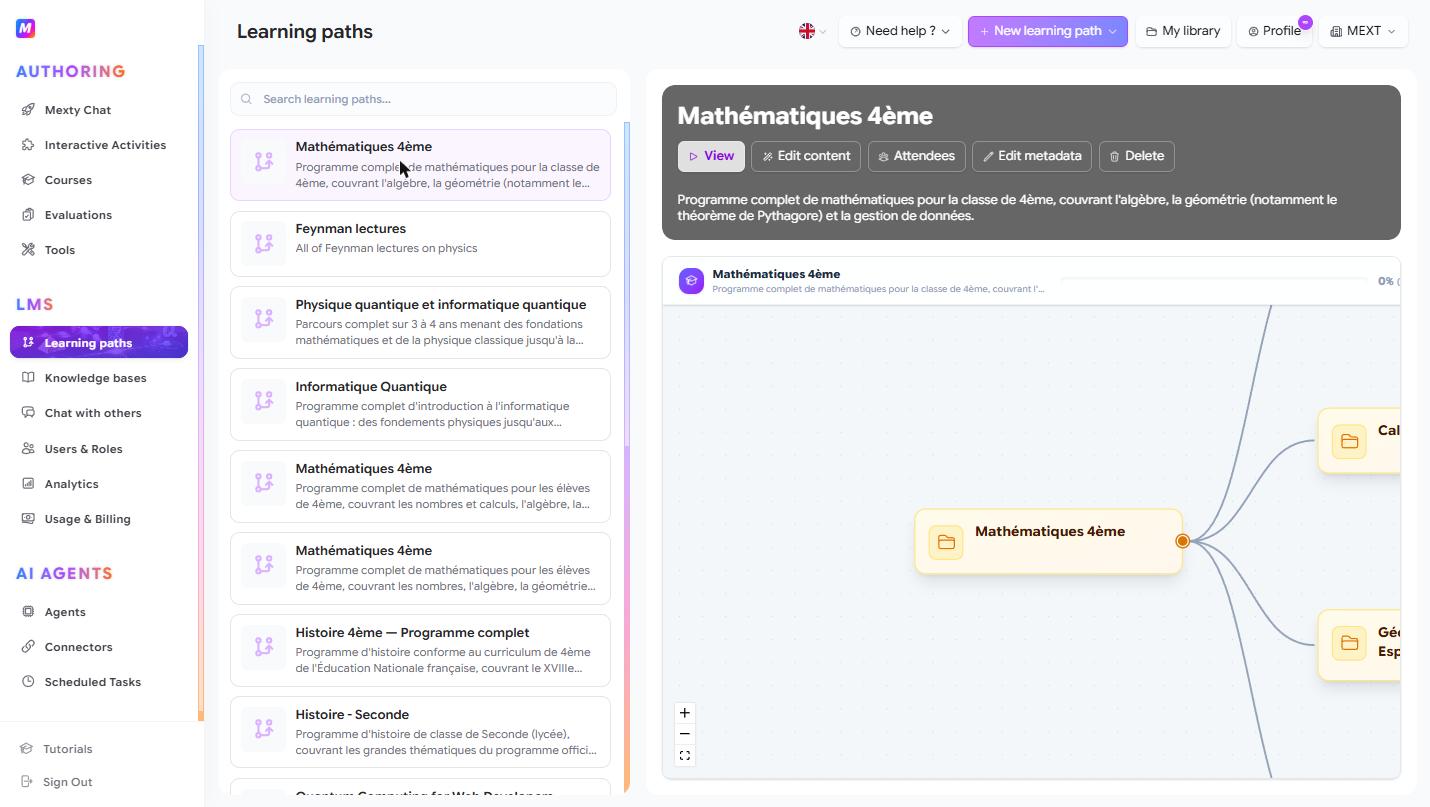This screenshot has height=807, width=1430.
Task: Click the search magnifier icon
Action: tap(246, 99)
